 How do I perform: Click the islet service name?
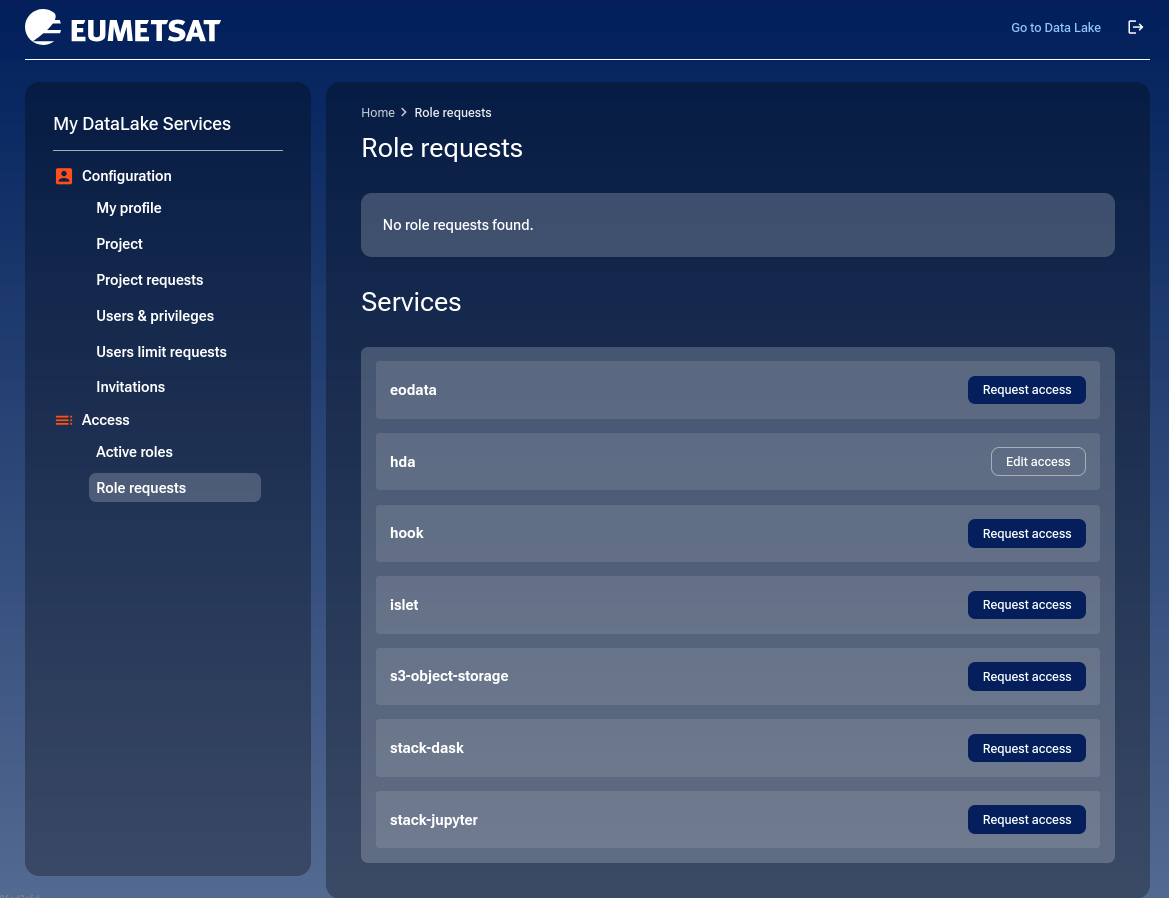(403, 605)
